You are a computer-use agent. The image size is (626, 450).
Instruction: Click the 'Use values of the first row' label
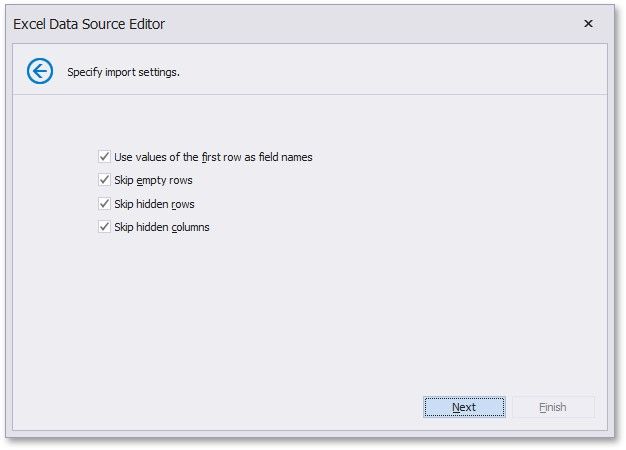coord(213,157)
